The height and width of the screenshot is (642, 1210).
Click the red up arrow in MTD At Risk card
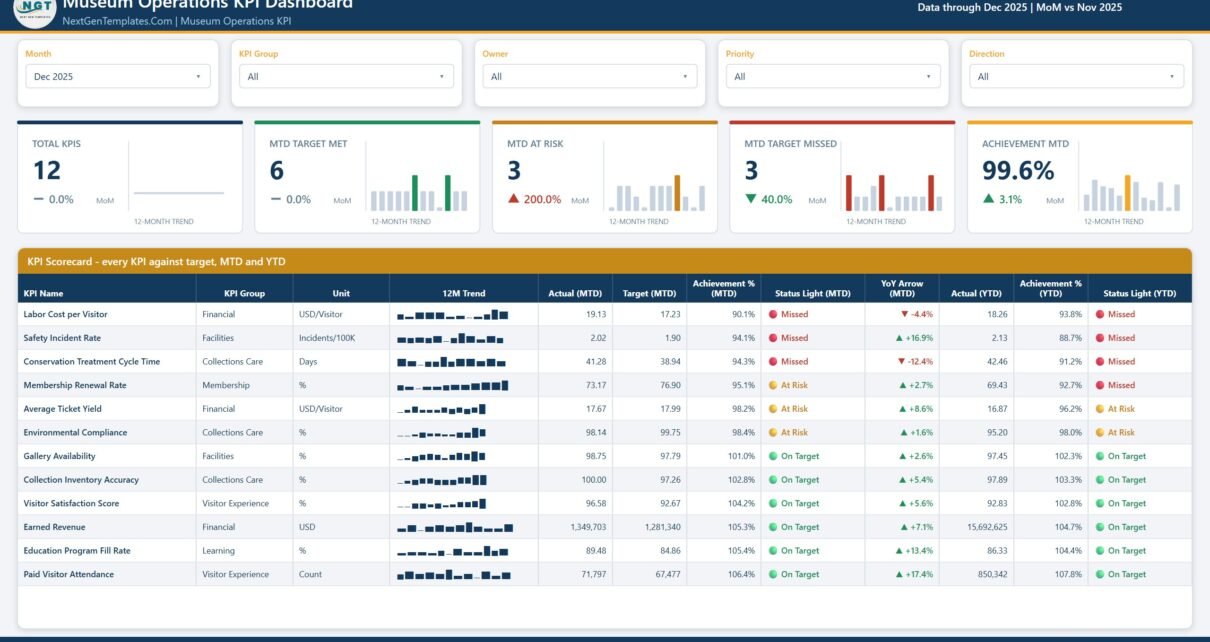pyautogui.click(x=514, y=199)
